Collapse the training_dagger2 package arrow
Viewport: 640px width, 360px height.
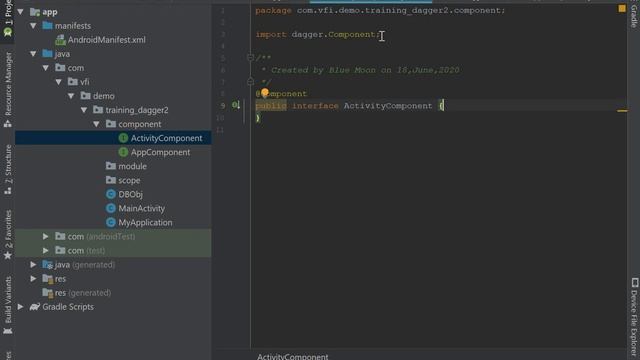coord(84,110)
